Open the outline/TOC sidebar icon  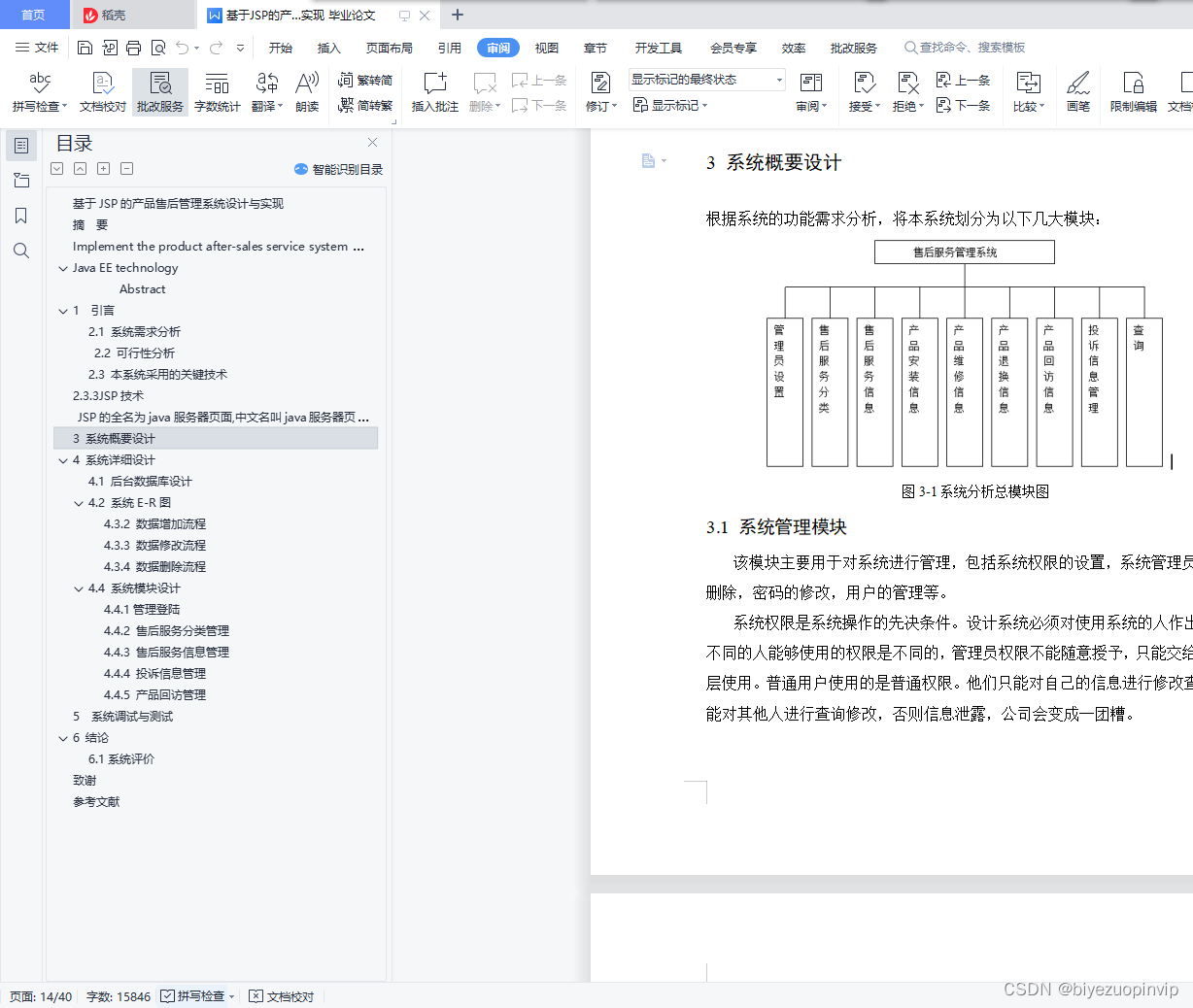21,146
